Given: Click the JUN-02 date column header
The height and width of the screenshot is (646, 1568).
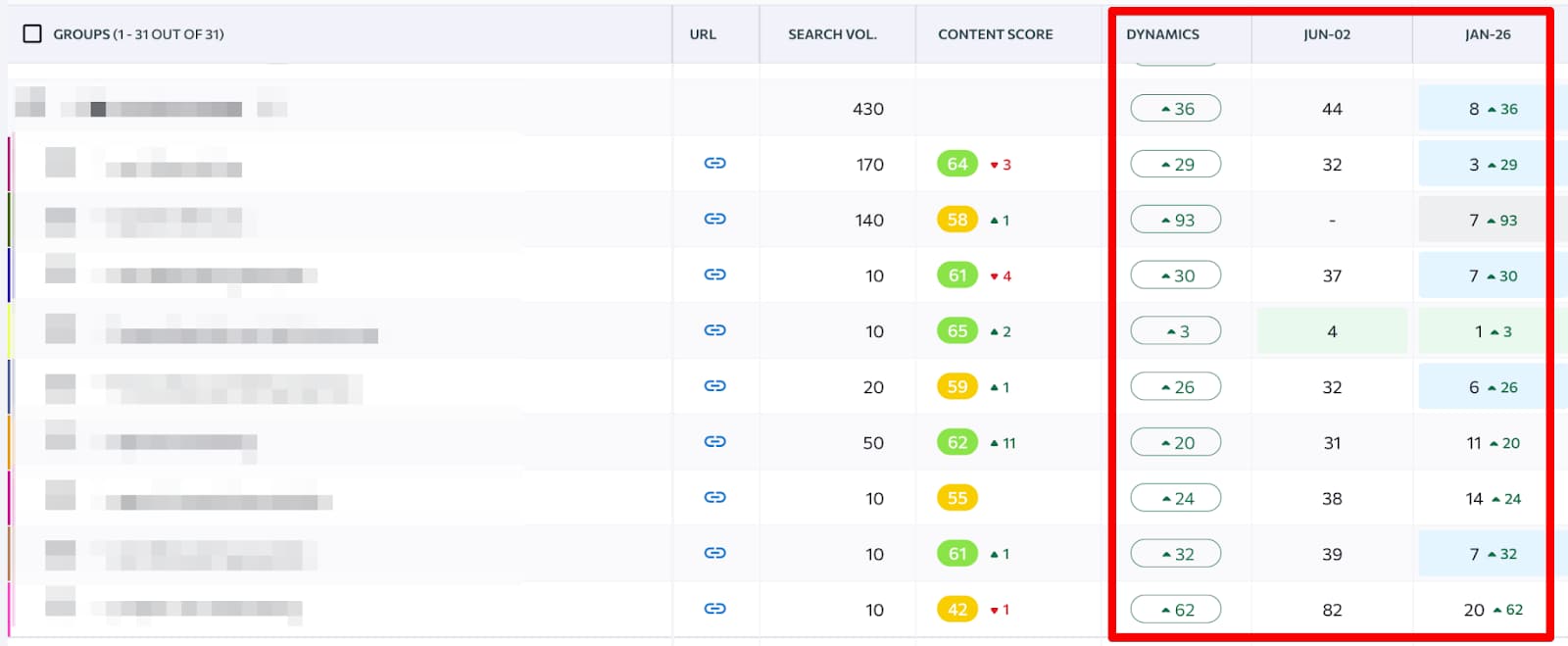Looking at the screenshot, I should tap(1326, 34).
